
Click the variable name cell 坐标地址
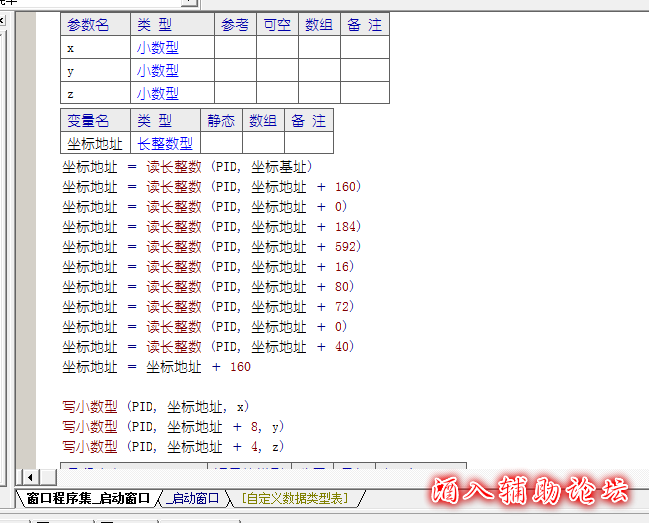94,143
